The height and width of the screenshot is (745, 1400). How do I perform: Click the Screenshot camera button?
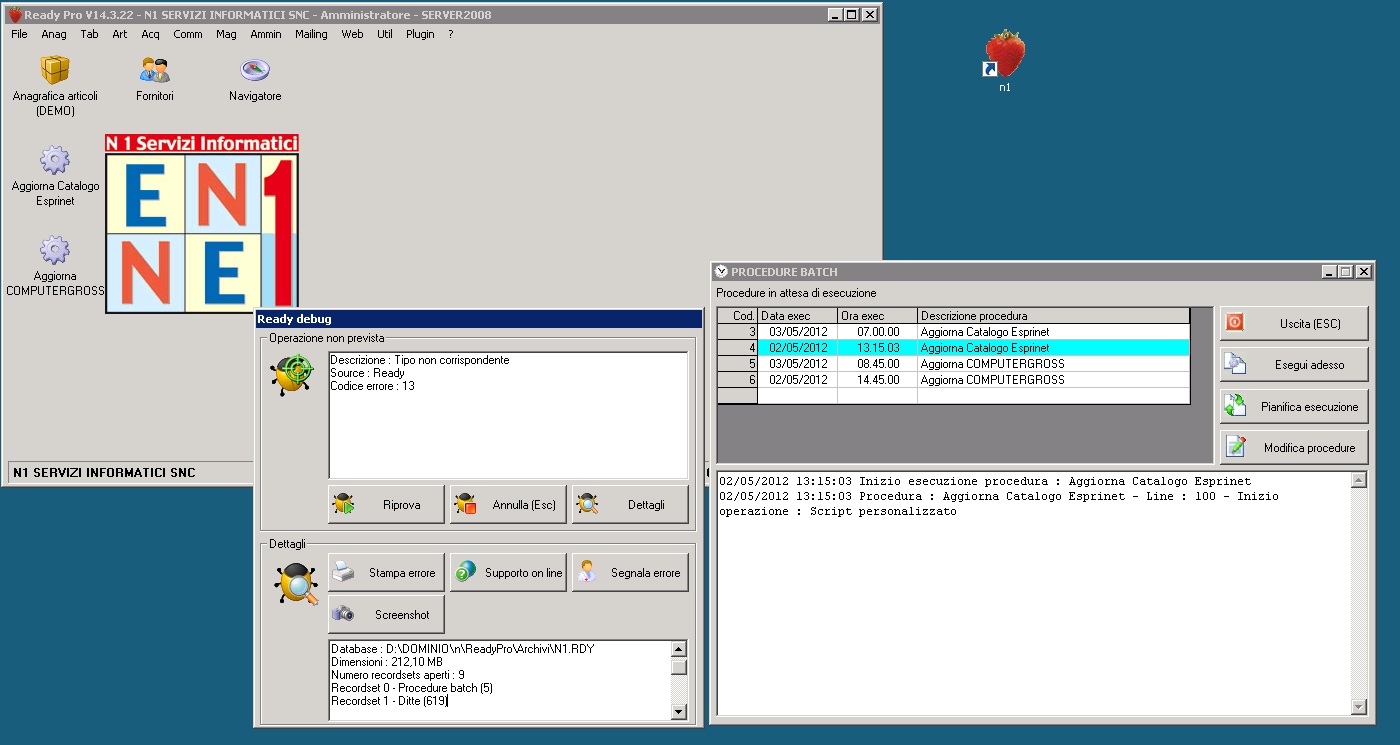click(x=386, y=615)
